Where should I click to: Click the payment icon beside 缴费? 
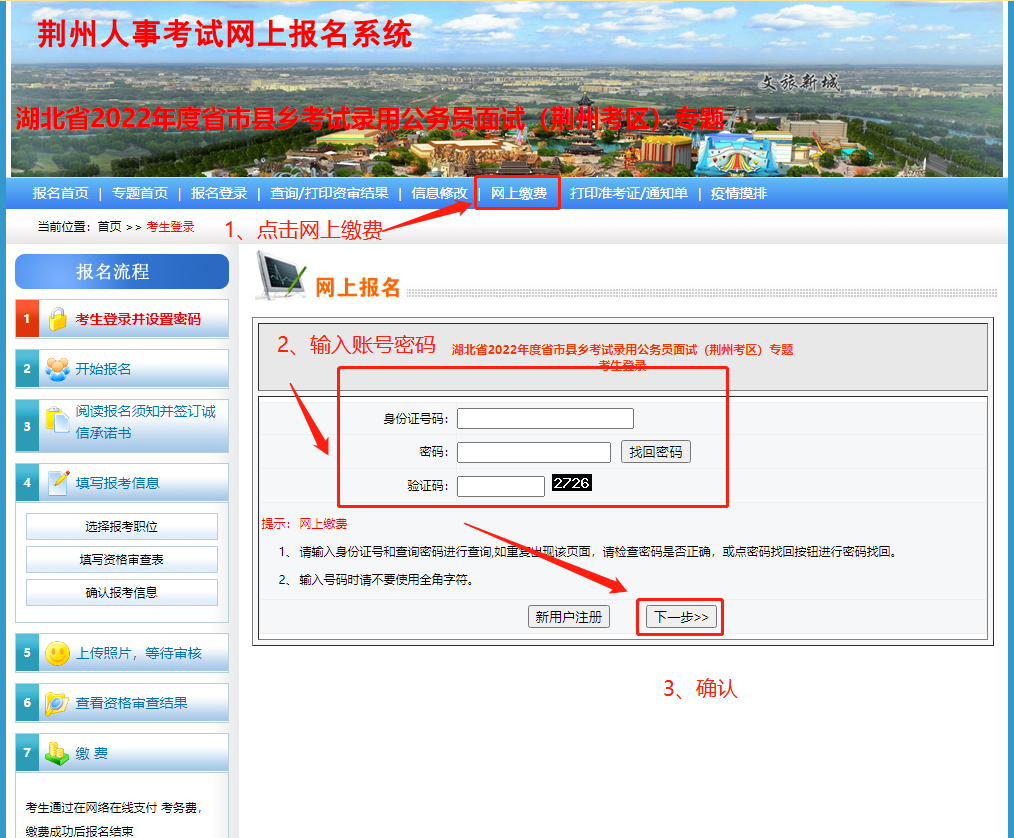(x=57, y=753)
